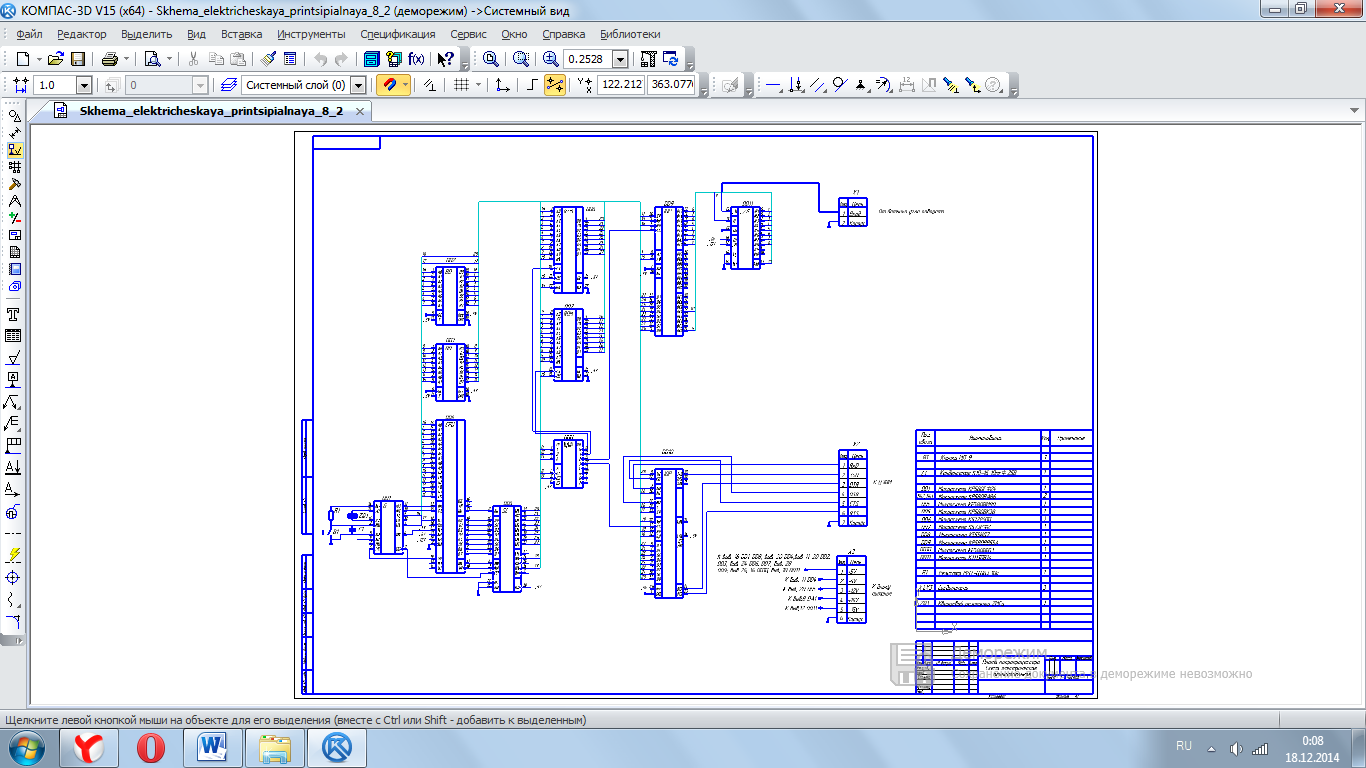Image resolution: width=1366 pixels, height=768 pixels.
Task: Click the Save document icon
Action: click(x=78, y=59)
